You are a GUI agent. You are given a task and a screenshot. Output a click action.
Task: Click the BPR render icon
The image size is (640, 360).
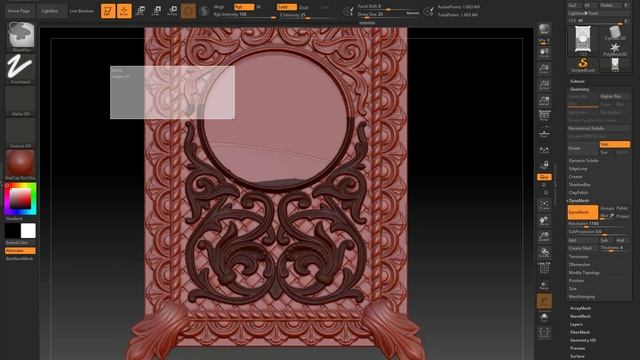point(544,29)
